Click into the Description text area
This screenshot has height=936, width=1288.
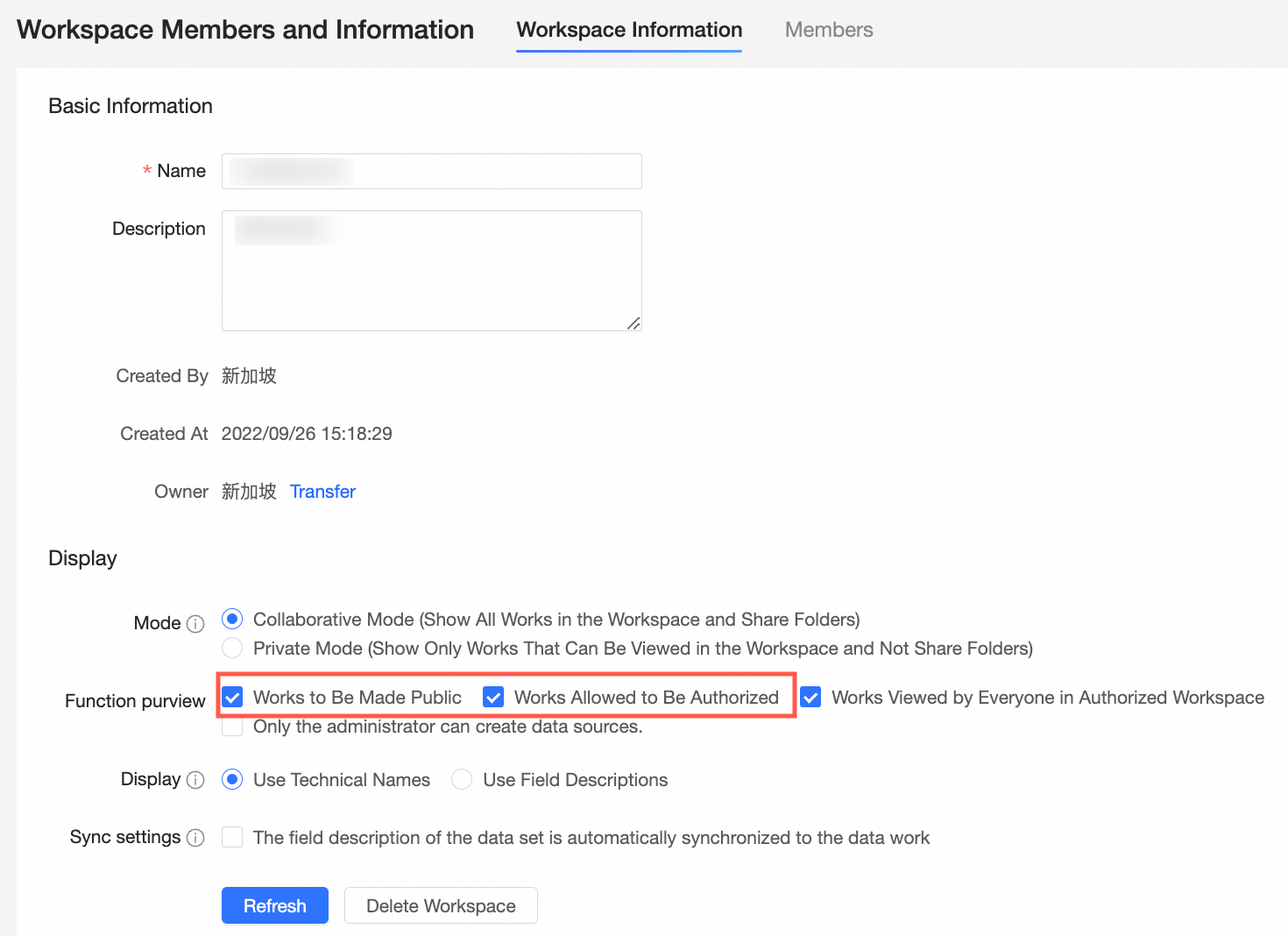(x=432, y=271)
